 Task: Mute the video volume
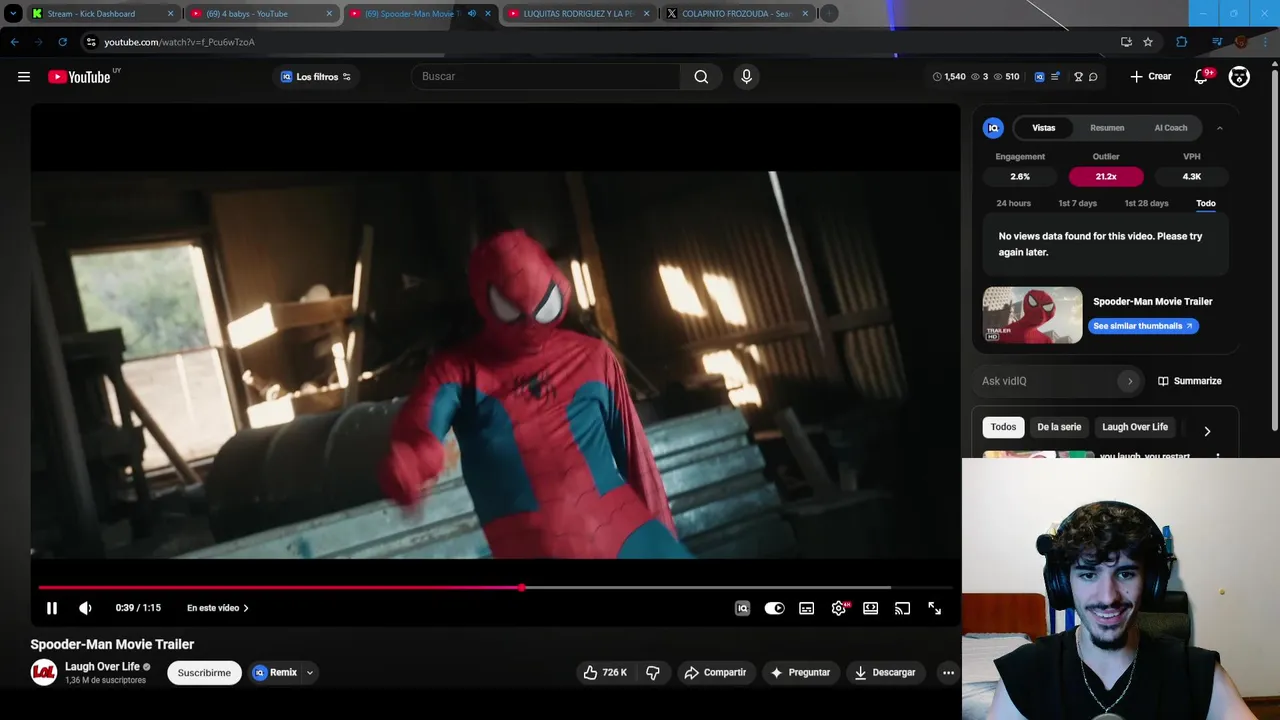point(86,608)
